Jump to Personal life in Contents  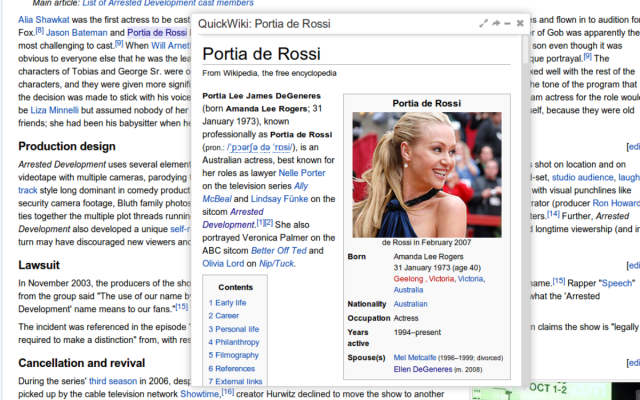pyautogui.click(x=233, y=329)
